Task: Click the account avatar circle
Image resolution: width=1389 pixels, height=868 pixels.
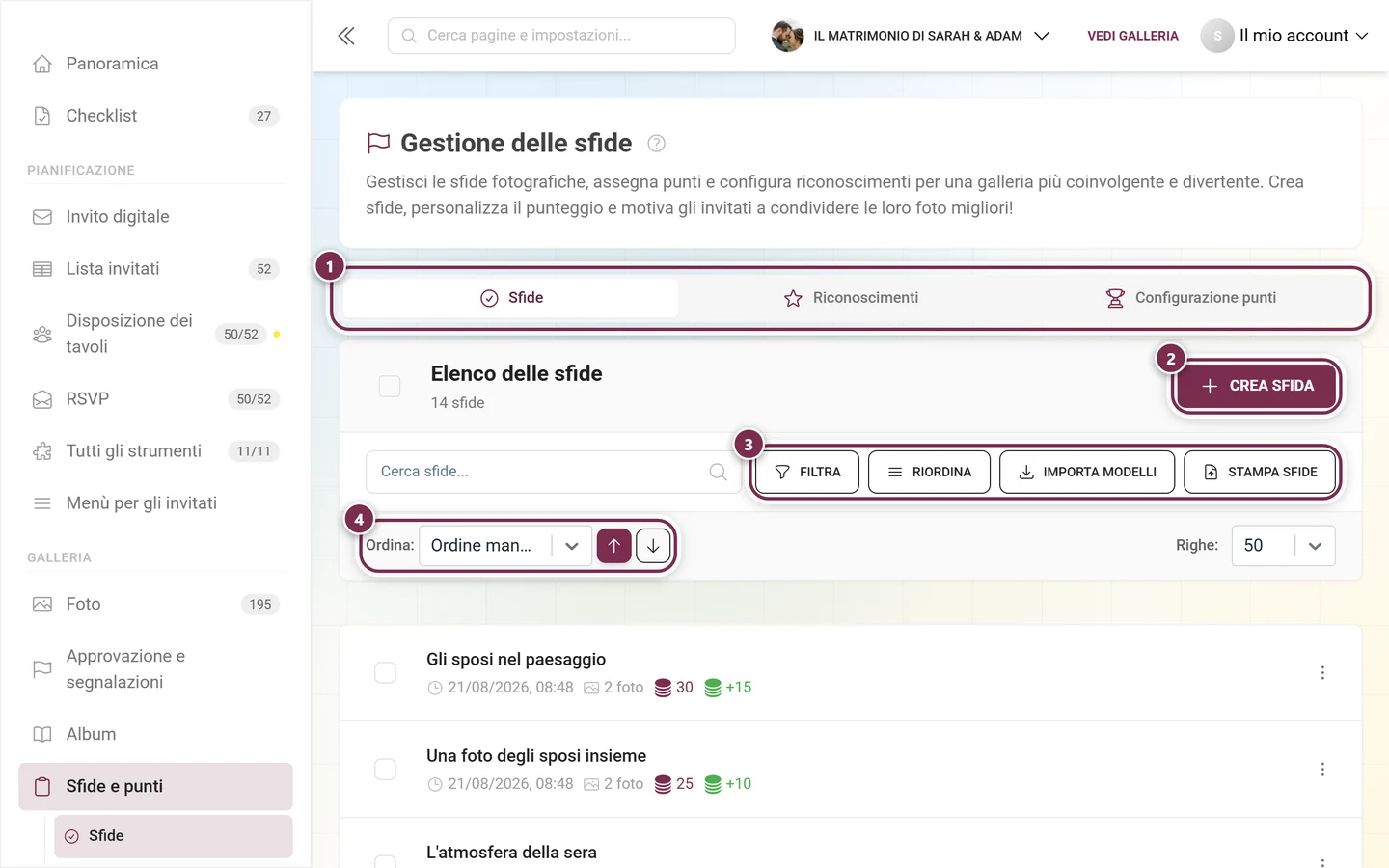Action: pyautogui.click(x=1217, y=36)
